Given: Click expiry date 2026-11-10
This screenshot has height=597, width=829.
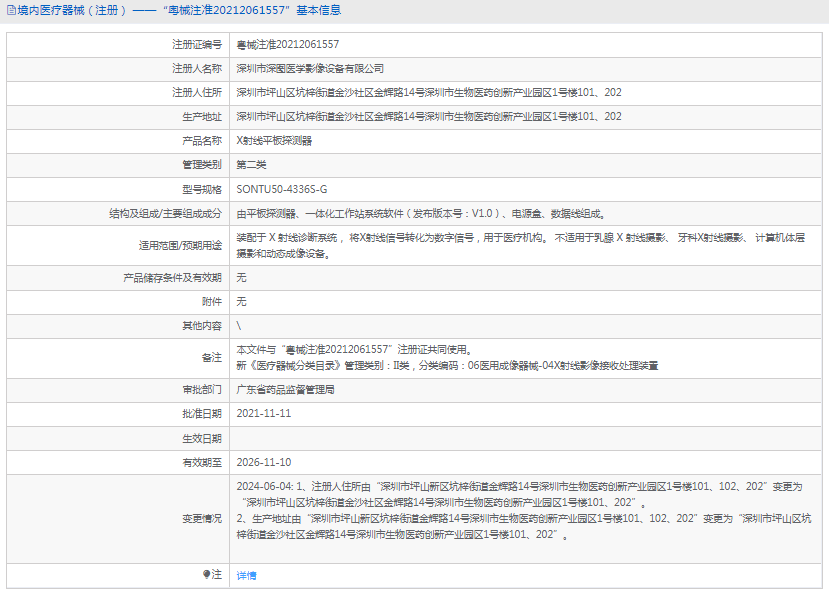Looking at the screenshot, I should tap(264, 462).
